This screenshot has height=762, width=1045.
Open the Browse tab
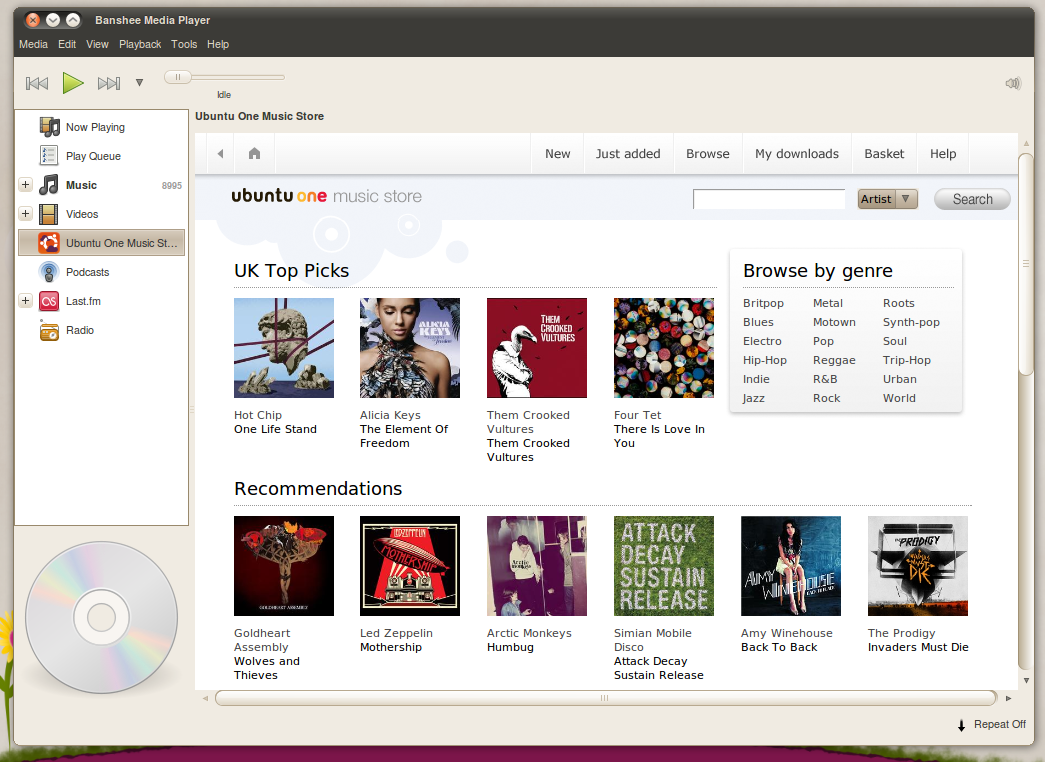click(x=708, y=153)
